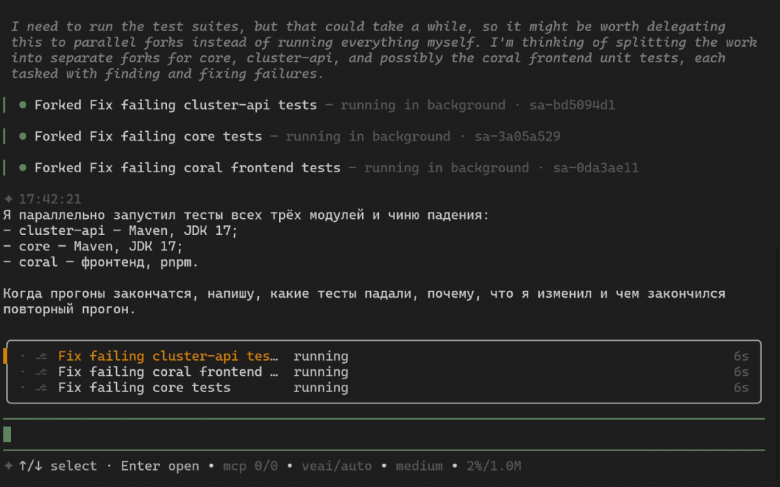Click the agent id sa-bd5094d1
Viewport: 780px width, 487px height.
tap(572, 105)
